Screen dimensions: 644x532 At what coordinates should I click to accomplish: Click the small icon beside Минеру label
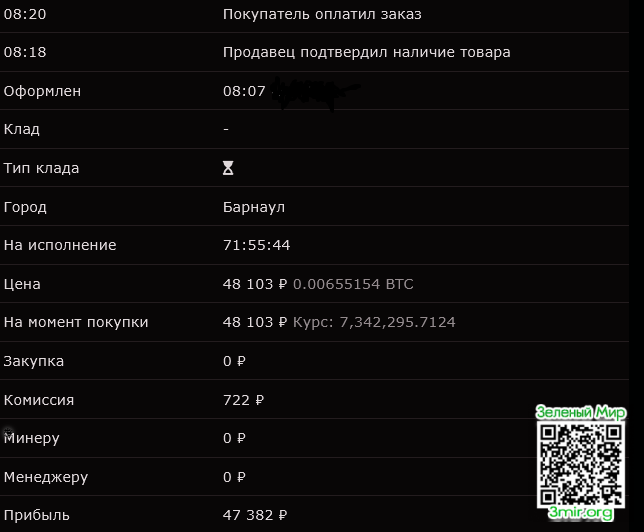coord(8,434)
